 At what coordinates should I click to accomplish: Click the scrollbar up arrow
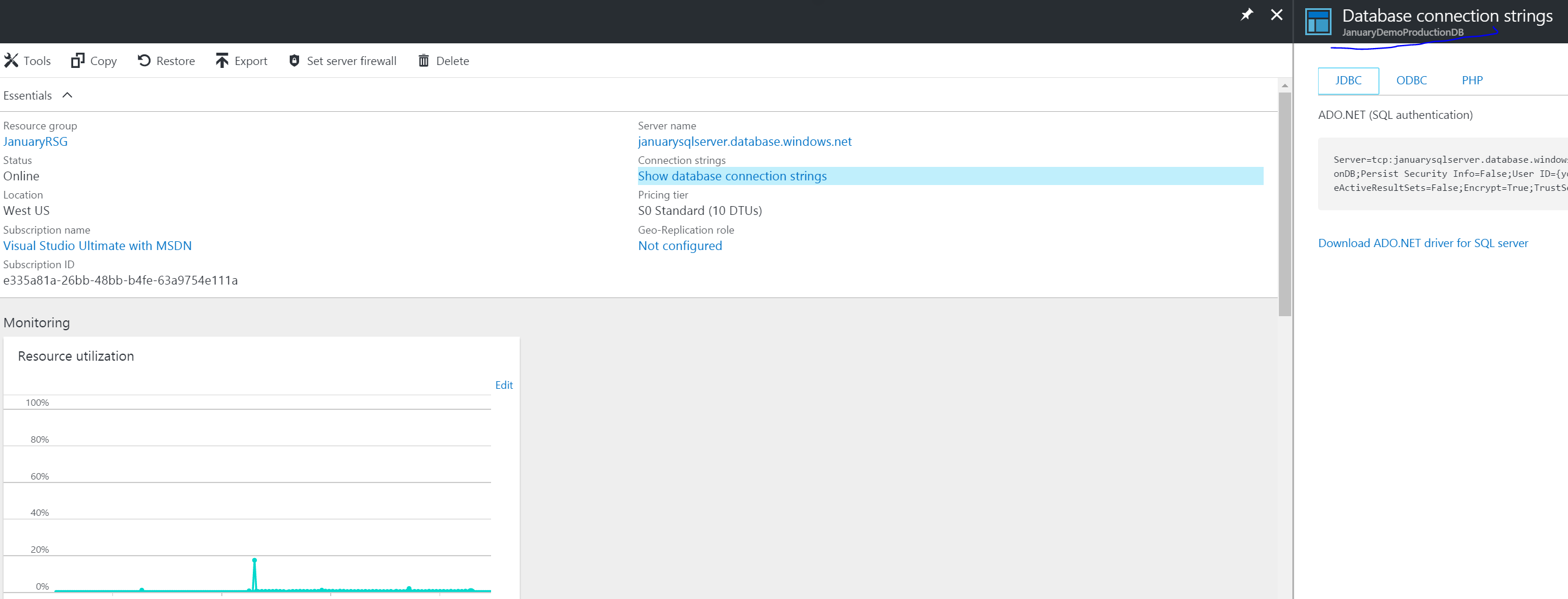(1284, 86)
